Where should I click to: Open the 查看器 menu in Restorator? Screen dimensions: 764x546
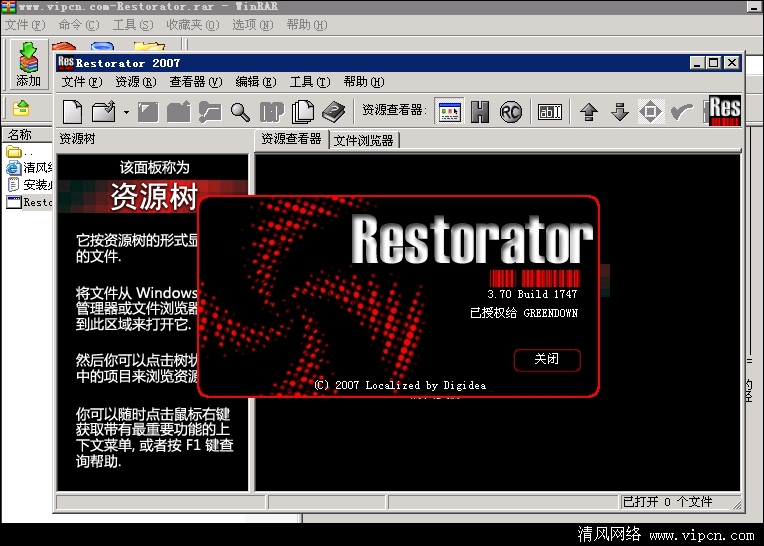pos(195,82)
